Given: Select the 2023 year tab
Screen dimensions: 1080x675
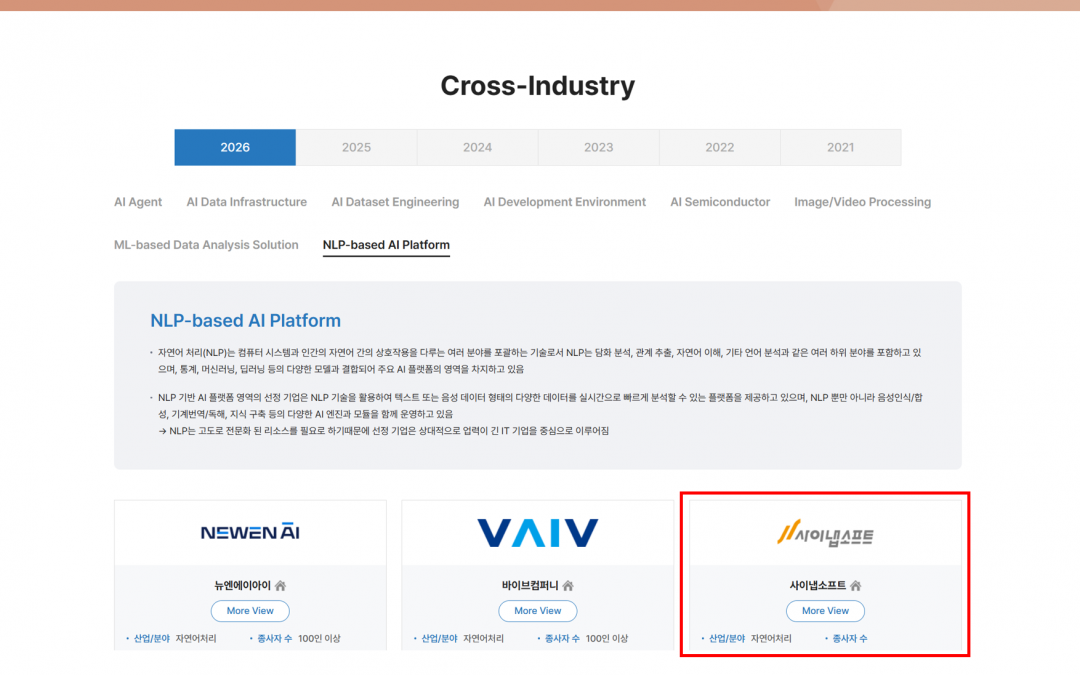Looking at the screenshot, I should point(598,147).
